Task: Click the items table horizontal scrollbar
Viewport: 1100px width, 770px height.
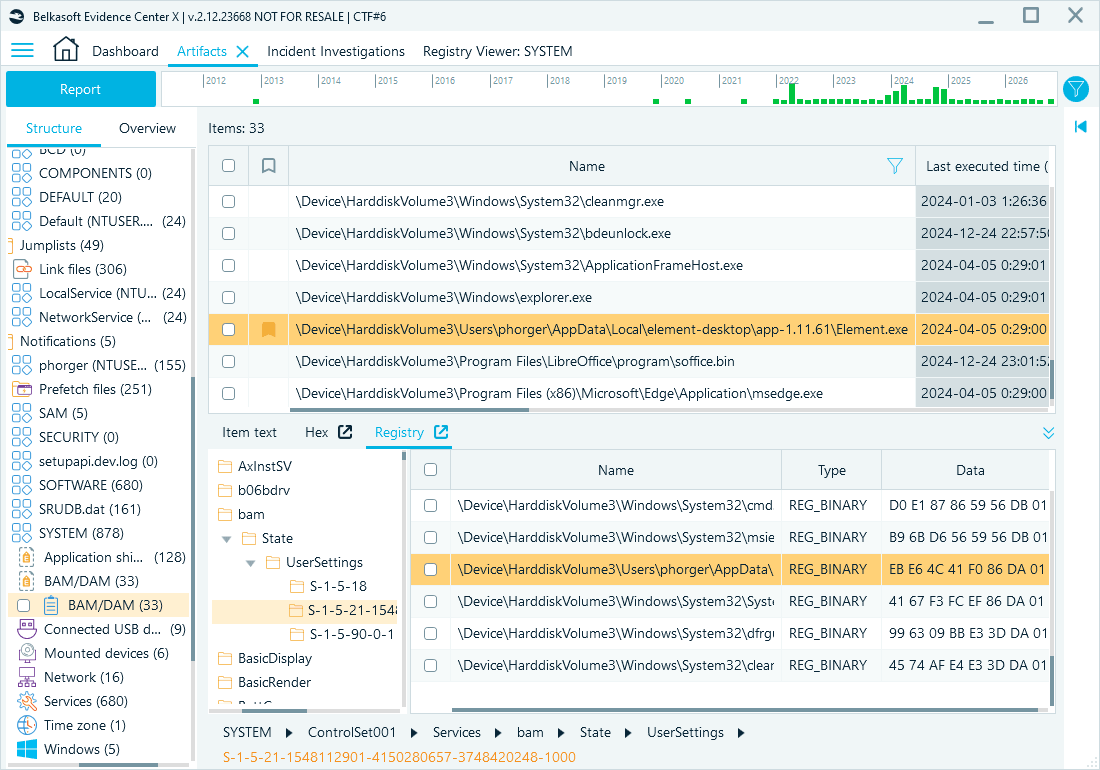Action: [409, 410]
